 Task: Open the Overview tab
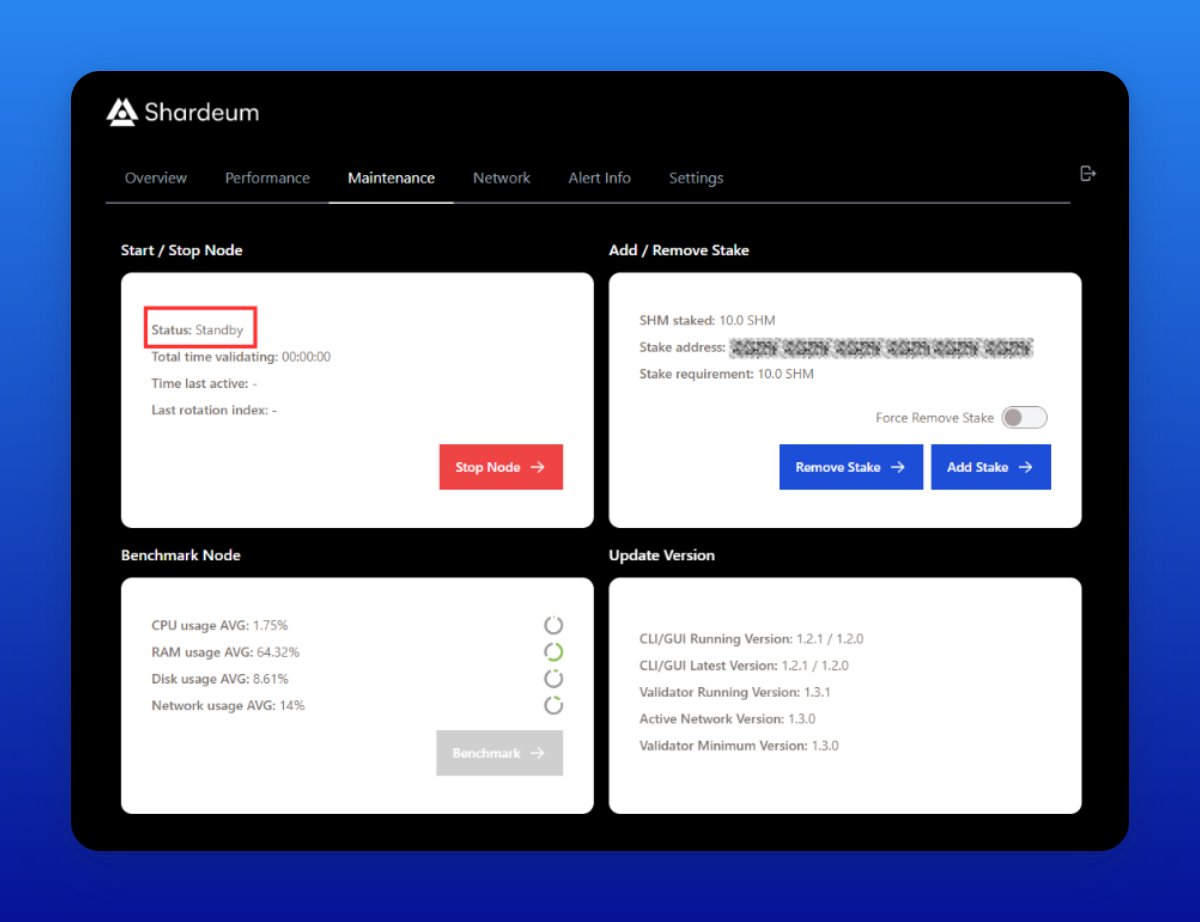tap(155, 178)
